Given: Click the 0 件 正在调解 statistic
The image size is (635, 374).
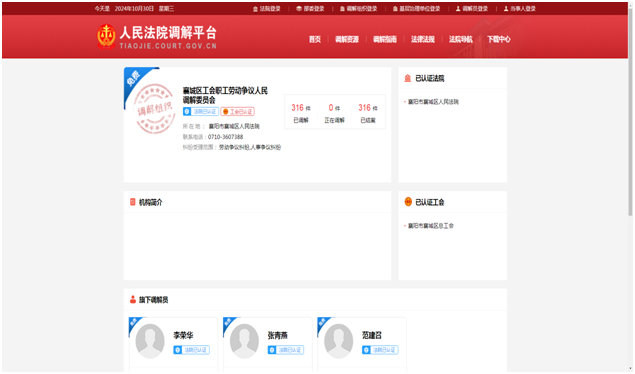Looking at the screenshot, I should point(335,113).
